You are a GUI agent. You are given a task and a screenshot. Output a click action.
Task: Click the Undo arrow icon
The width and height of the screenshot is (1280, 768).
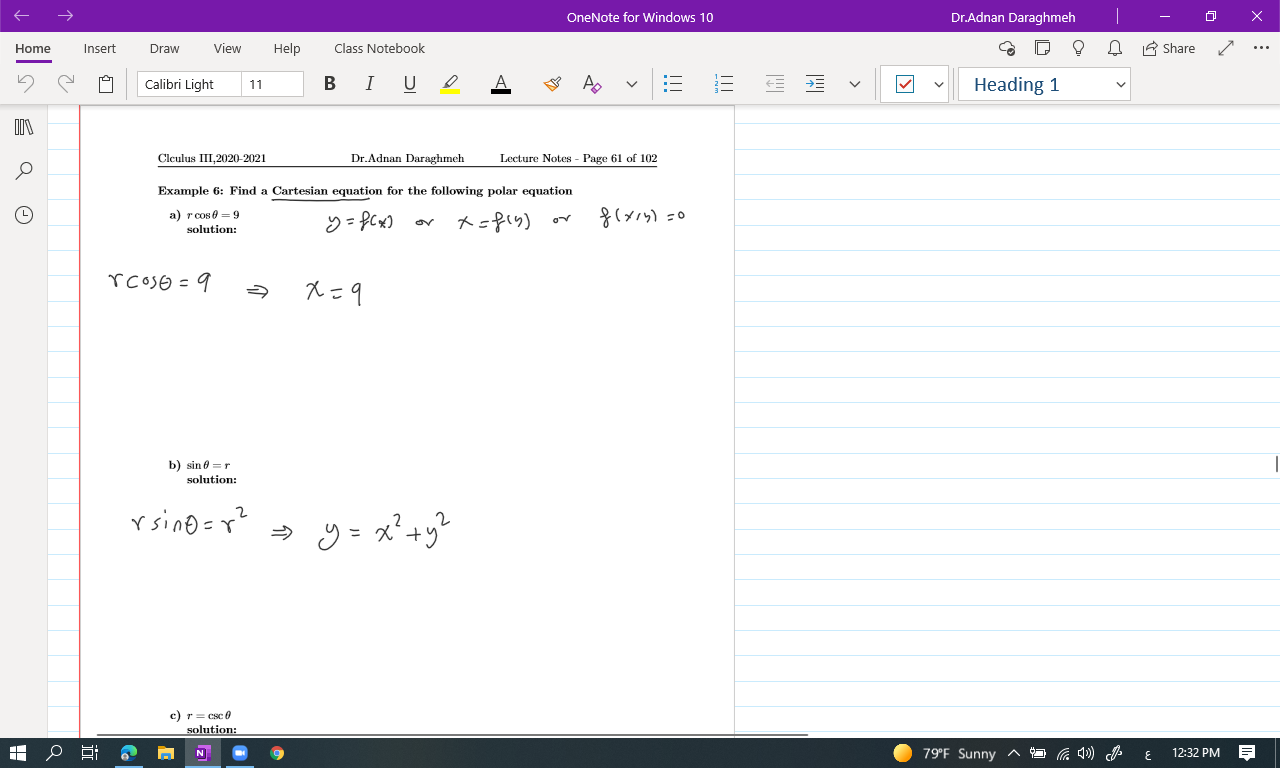pos(26,84)
